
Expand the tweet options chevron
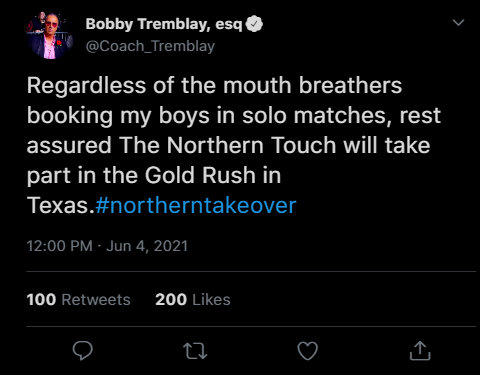point(459,23)
